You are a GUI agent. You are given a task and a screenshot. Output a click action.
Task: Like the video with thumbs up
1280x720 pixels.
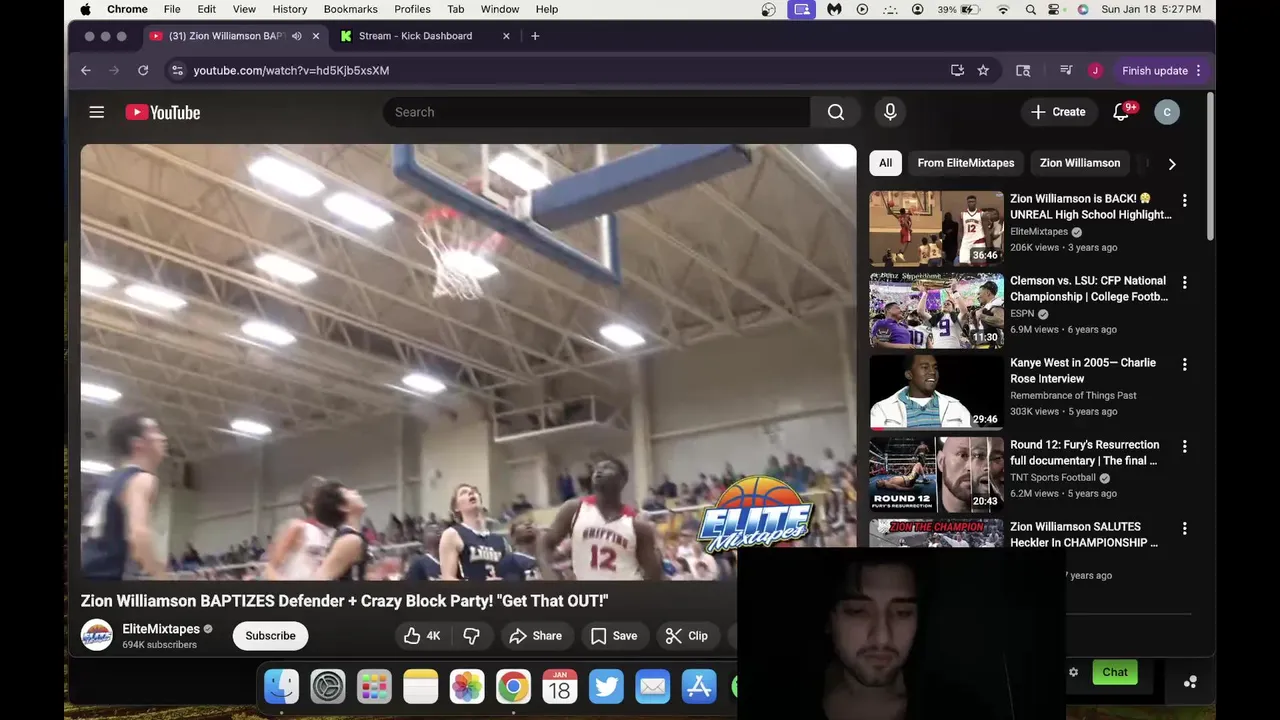pos(422,636)
